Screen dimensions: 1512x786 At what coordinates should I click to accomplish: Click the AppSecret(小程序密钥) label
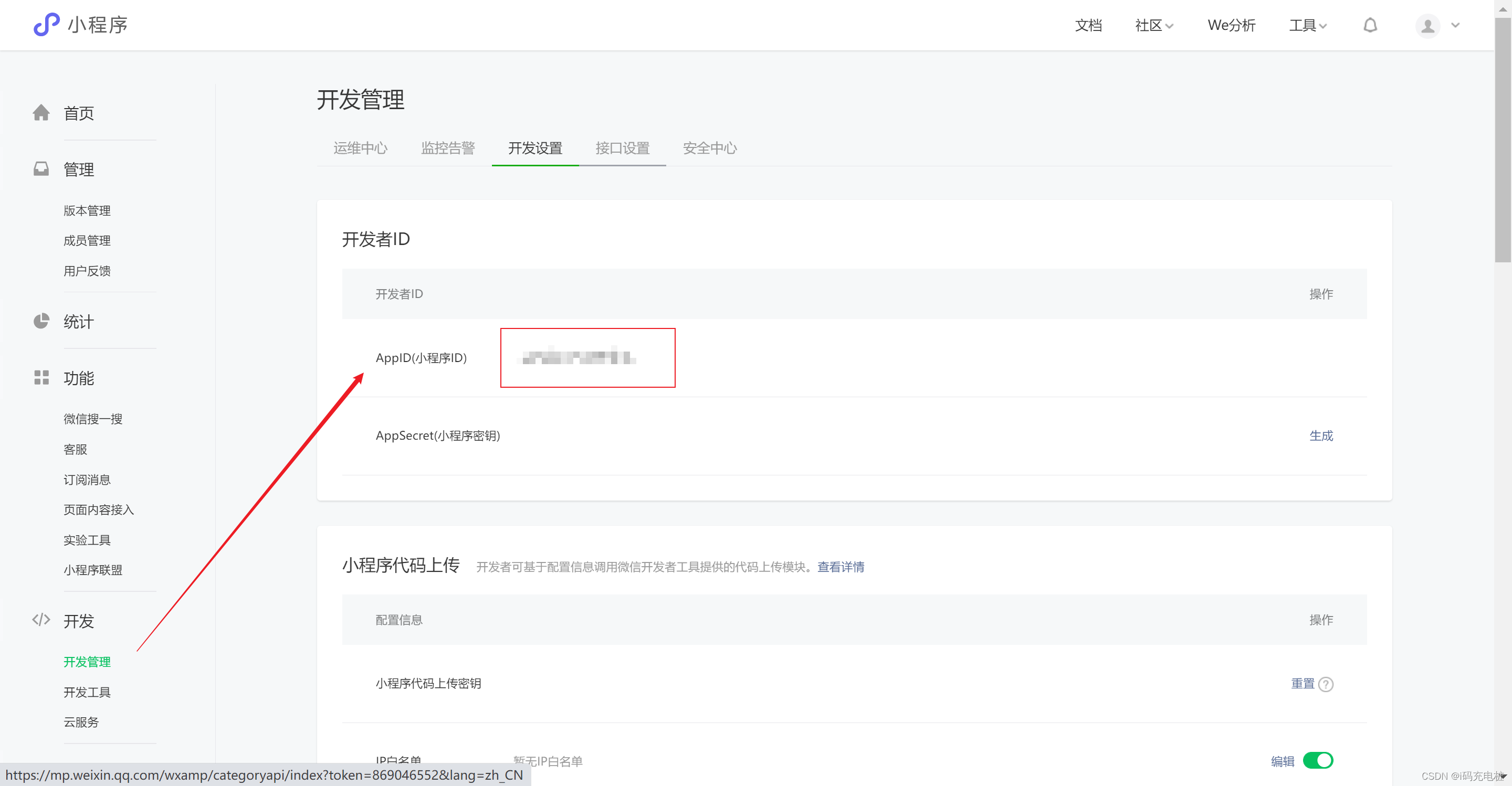click(x=438, y=435)
